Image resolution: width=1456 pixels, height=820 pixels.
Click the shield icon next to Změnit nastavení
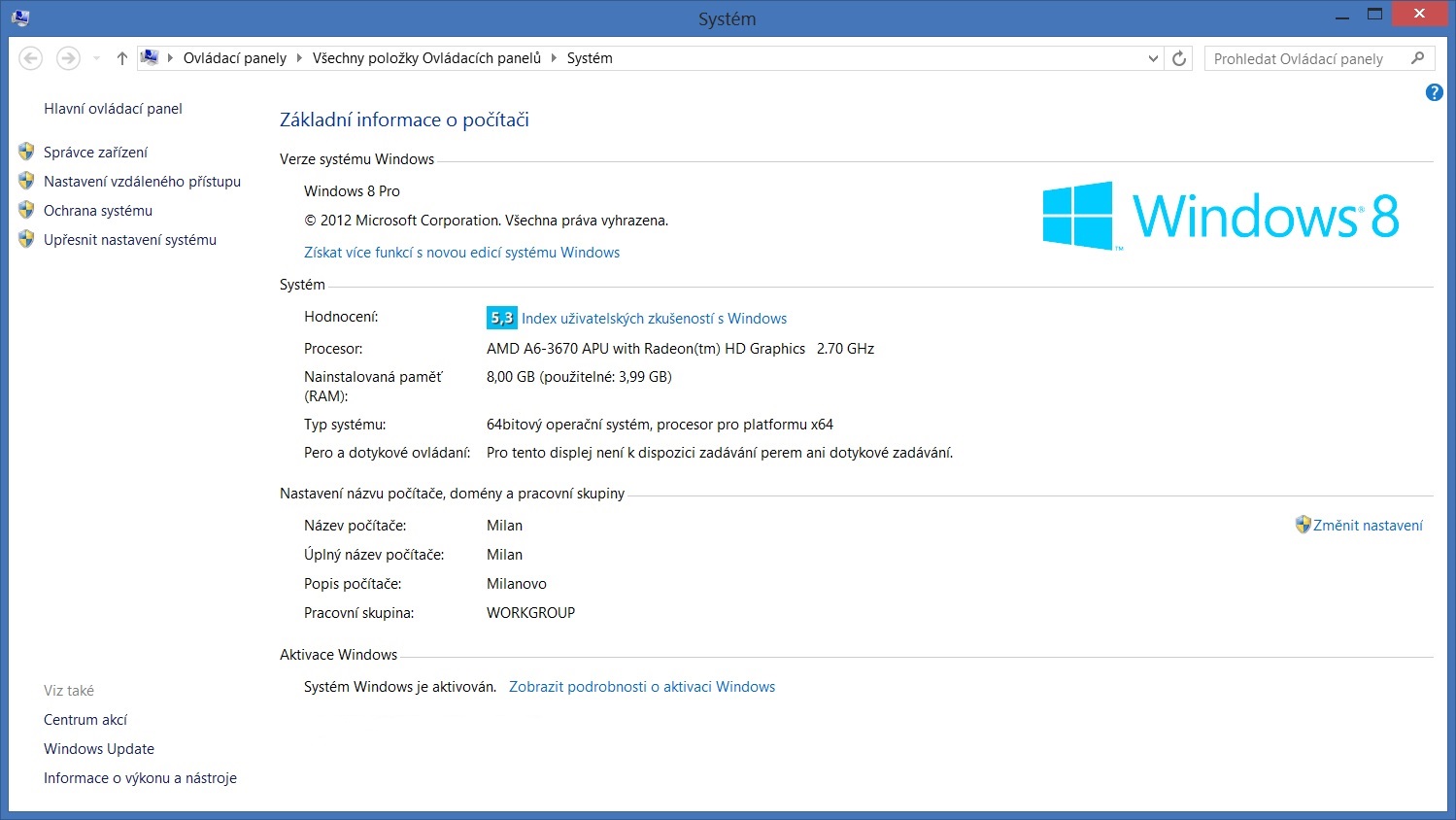click(1303, 525)
